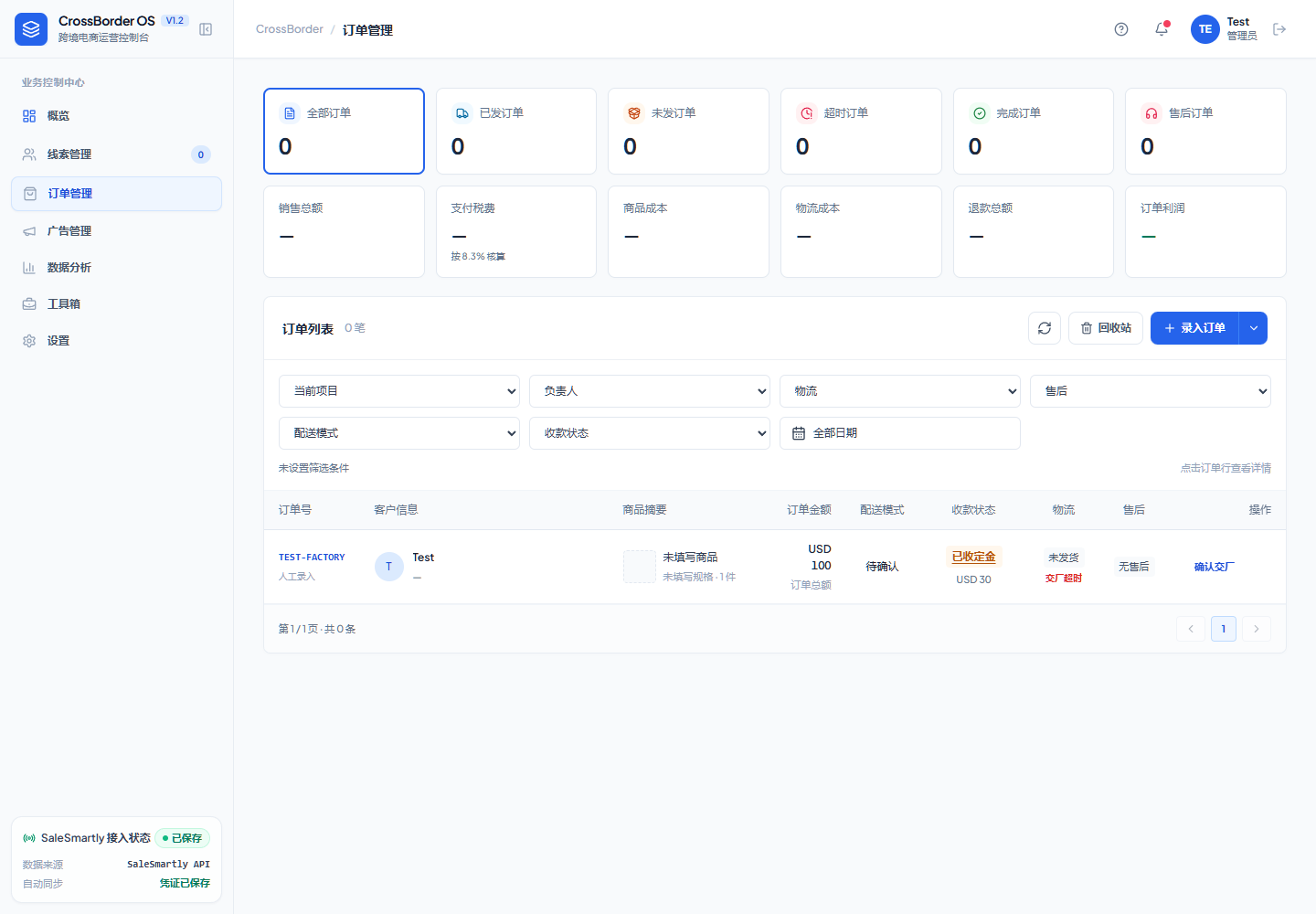This screenshot has height=914, width=1316.
Task: Open the 回收站 recycle bin
Action: point(1106,328)
